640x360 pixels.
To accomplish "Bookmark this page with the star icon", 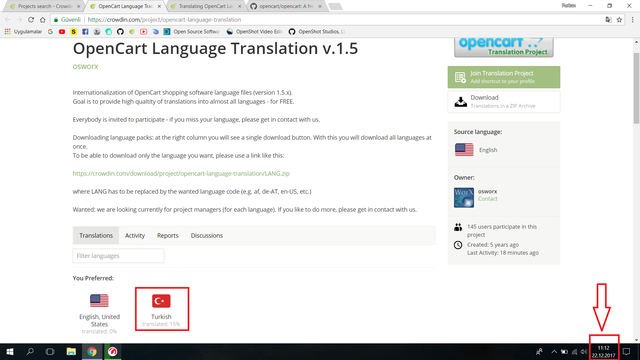I will pos(619,20).
